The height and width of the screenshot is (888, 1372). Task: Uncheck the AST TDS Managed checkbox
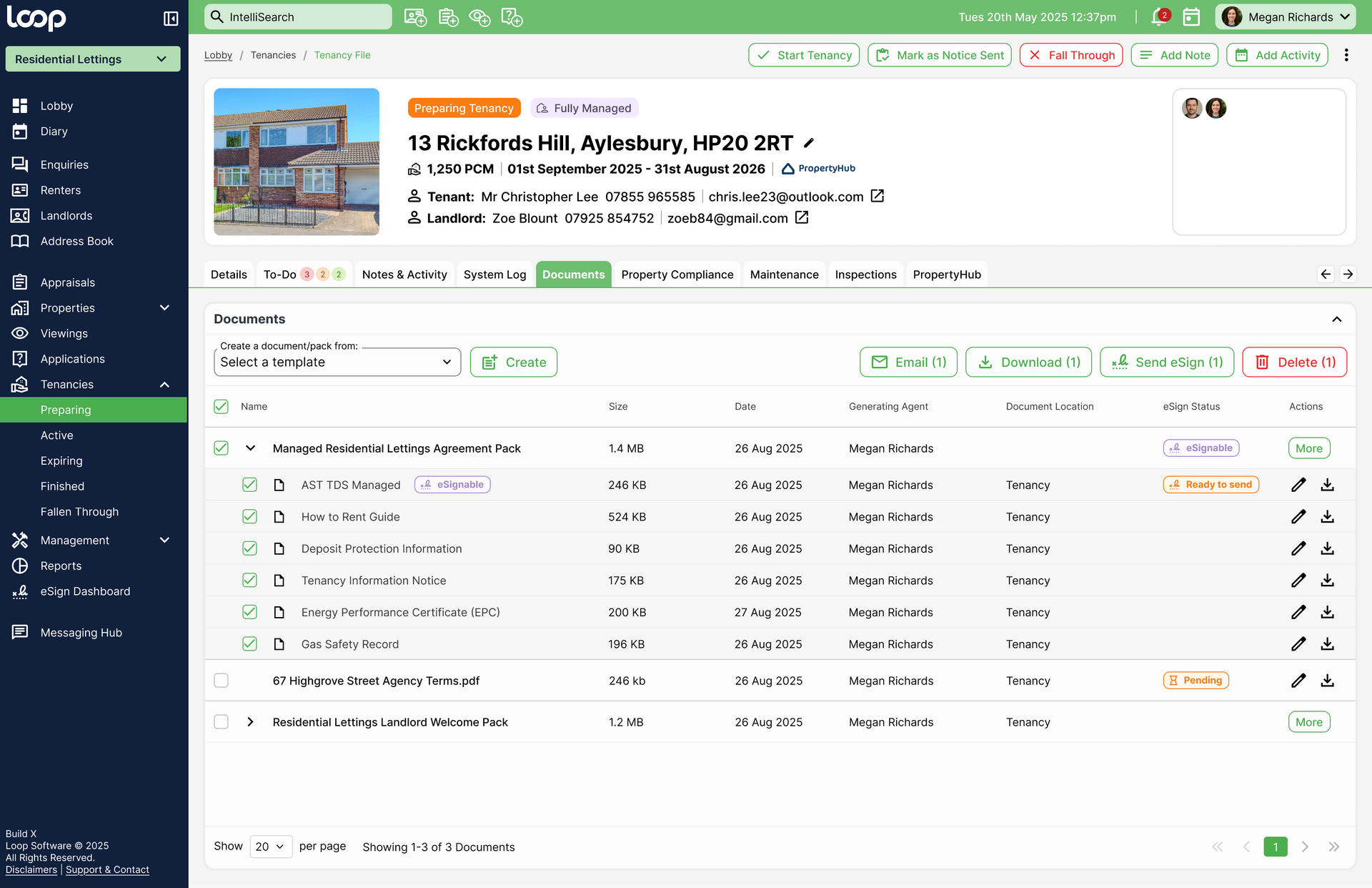(249, 485)
